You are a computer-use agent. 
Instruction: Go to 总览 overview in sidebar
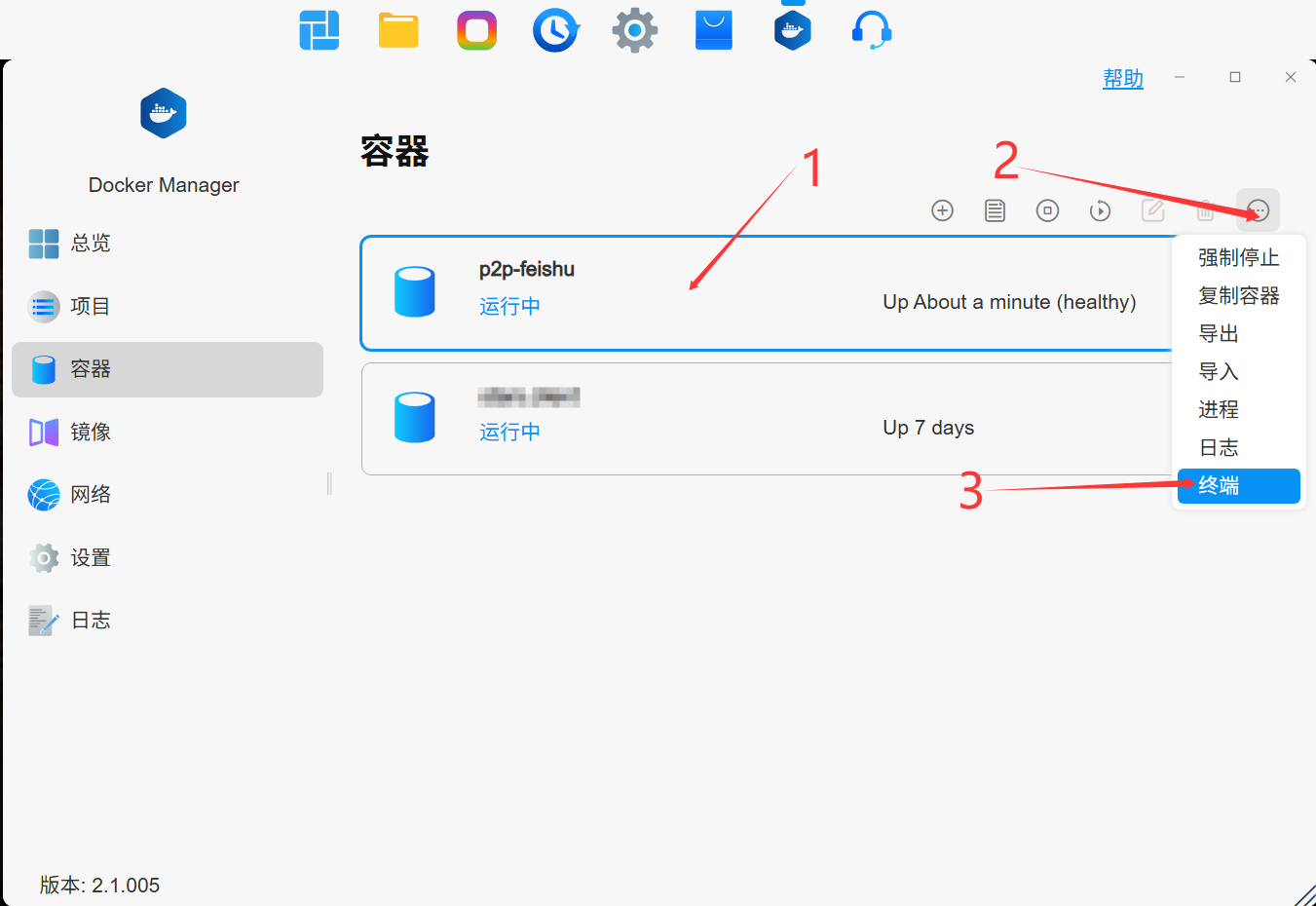(x=168, y=244)
